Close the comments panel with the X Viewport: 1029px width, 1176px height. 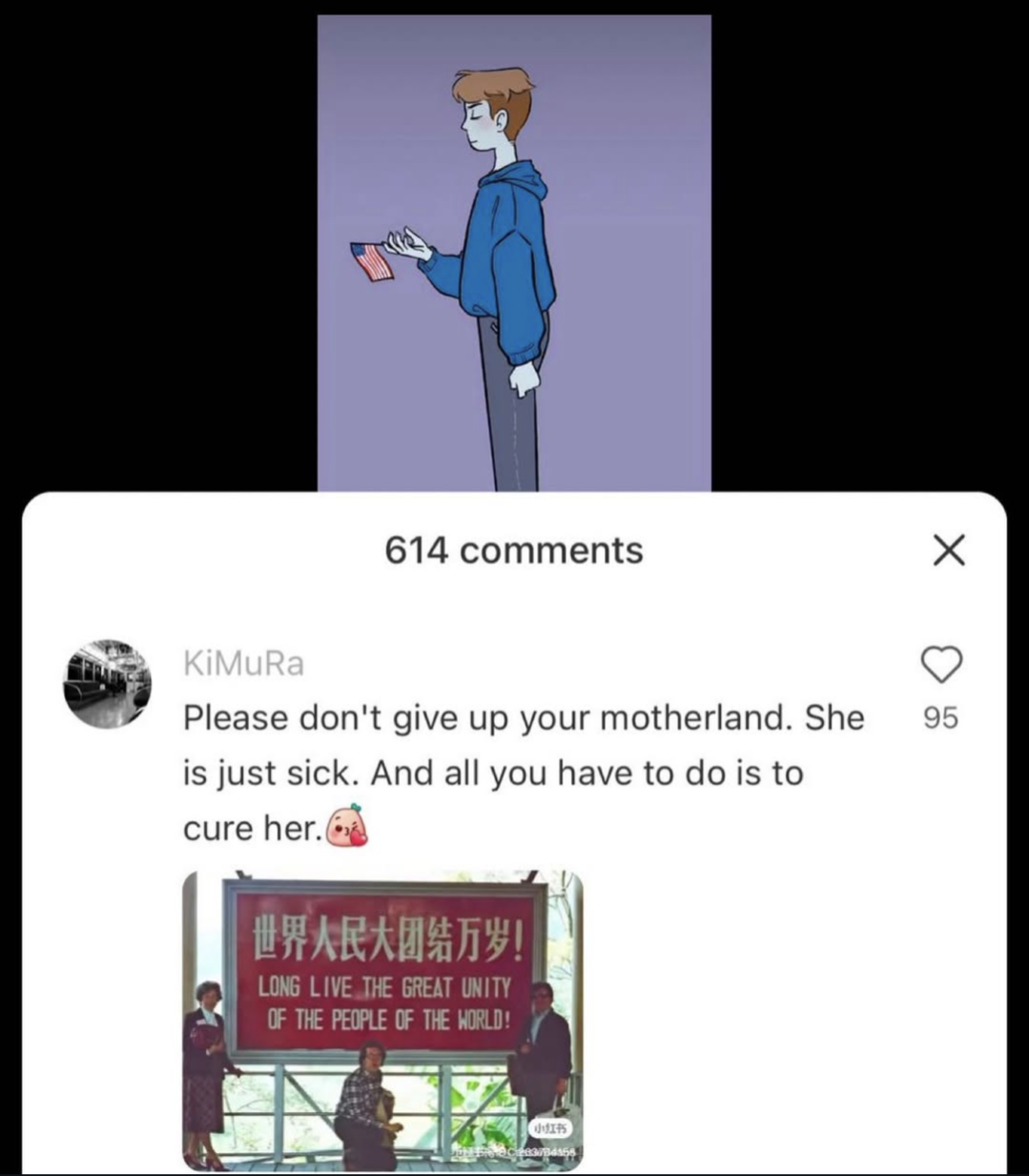pos(948,550)
